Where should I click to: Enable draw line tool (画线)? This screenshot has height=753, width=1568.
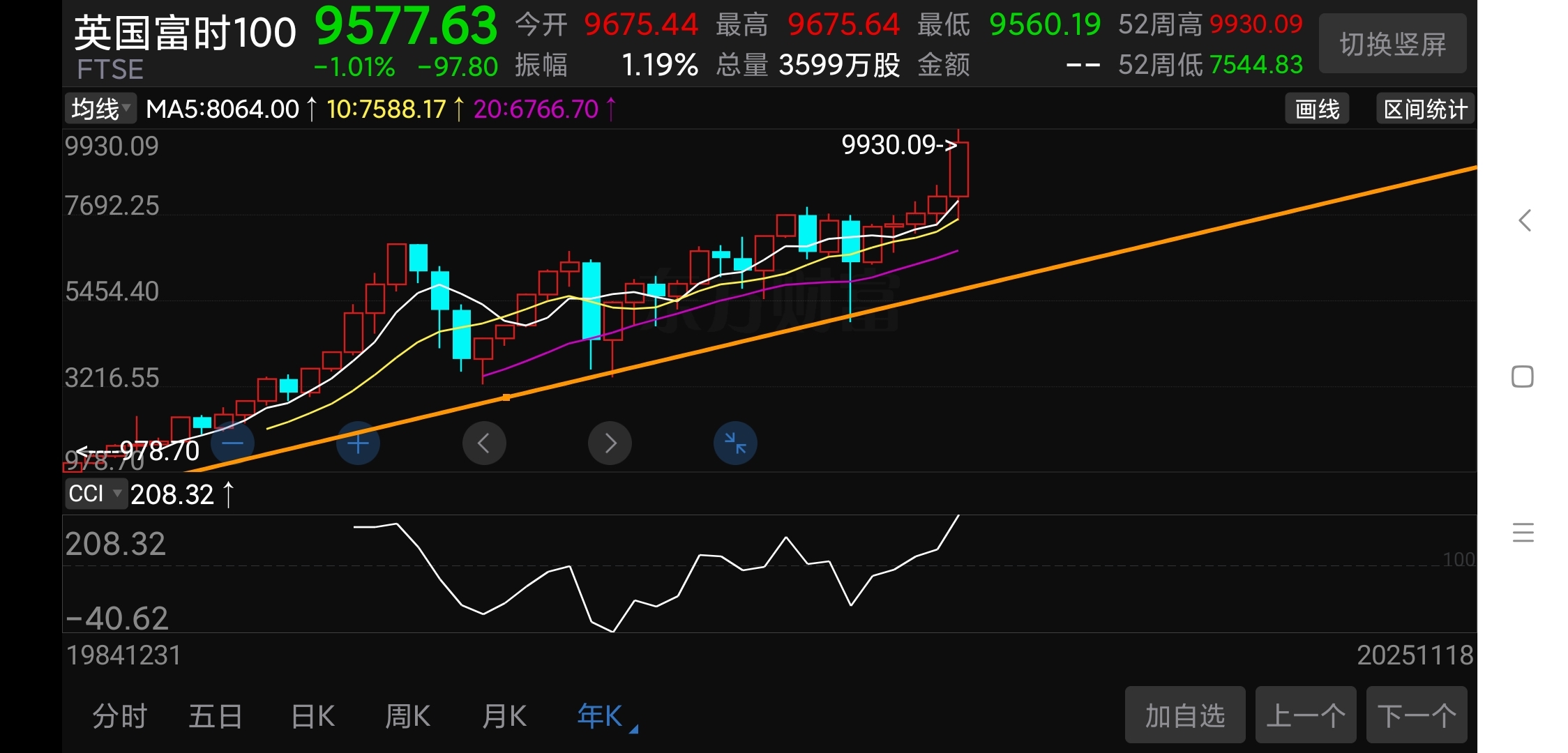1317,109
